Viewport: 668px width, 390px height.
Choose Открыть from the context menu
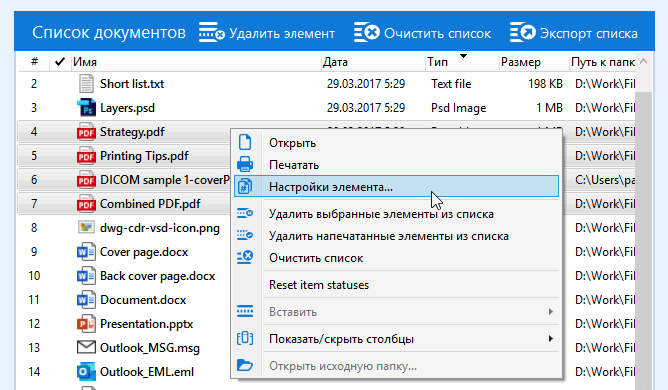pos(396,143)
